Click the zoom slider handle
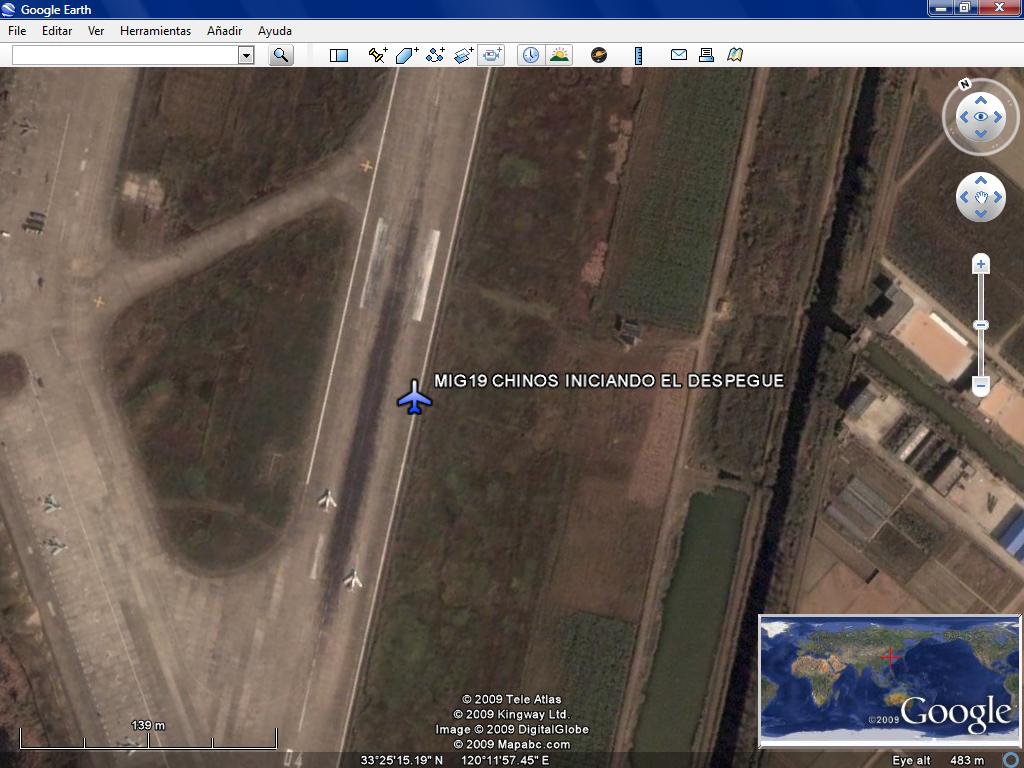Image resolution: width=1024 pixels, height=768 pixels. point(981,325)
